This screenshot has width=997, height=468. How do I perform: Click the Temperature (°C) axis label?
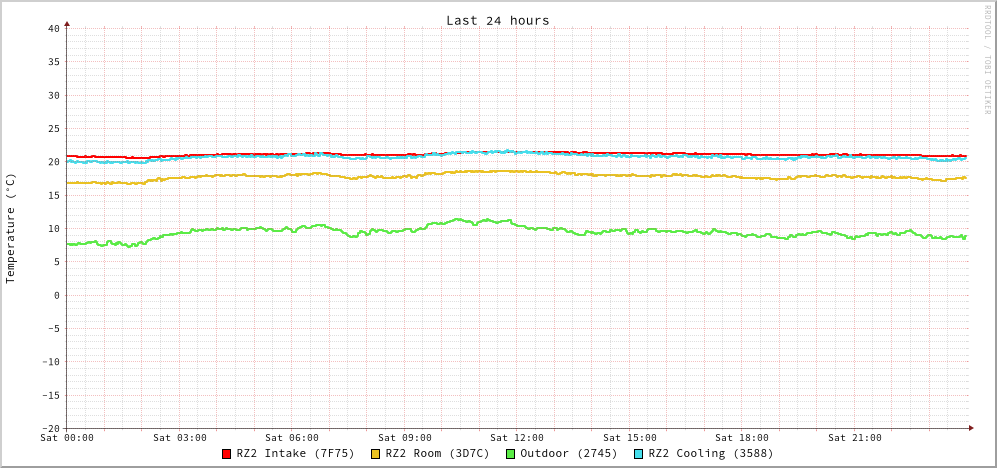point(11,228)
